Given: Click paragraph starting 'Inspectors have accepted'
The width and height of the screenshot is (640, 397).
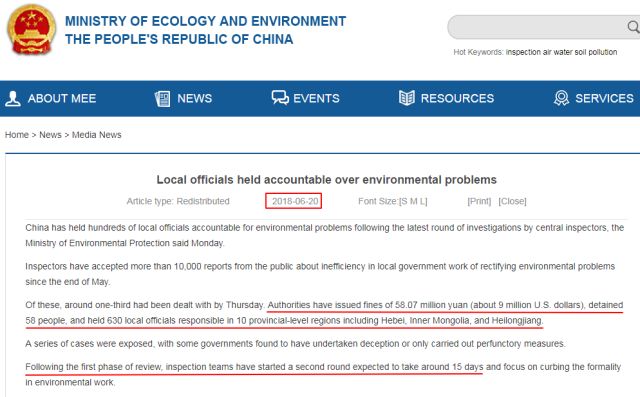Looking at the screenshot, I should point(320,274).
